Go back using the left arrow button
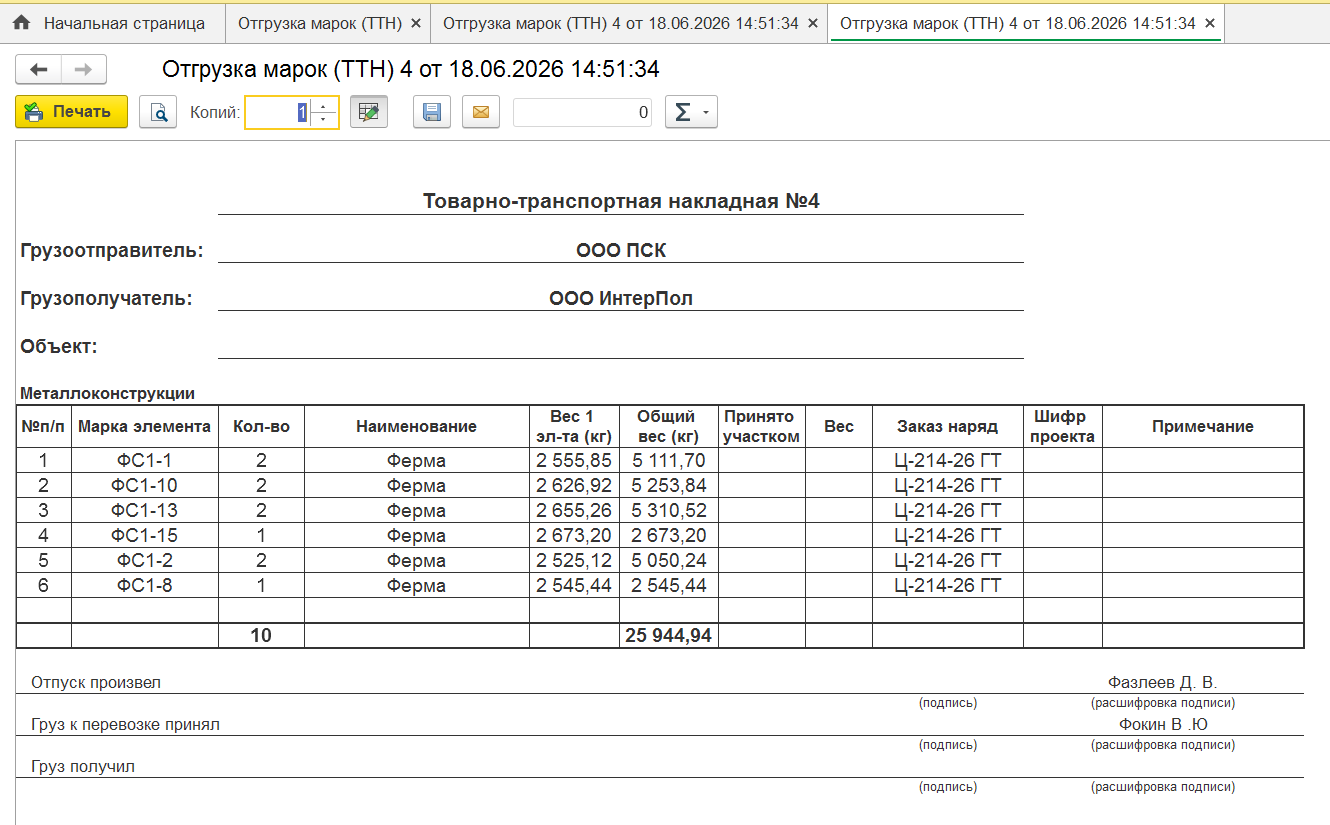The height and width of the screenshot is (825, 1330). coord(39,69)
